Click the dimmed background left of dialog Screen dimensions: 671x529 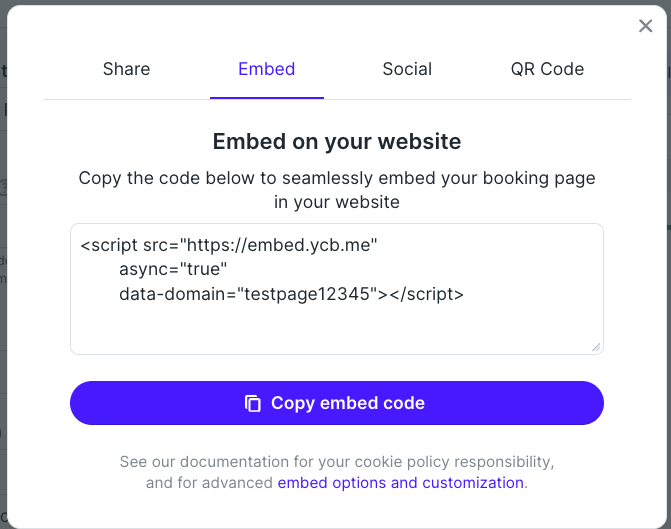point(3,265)
